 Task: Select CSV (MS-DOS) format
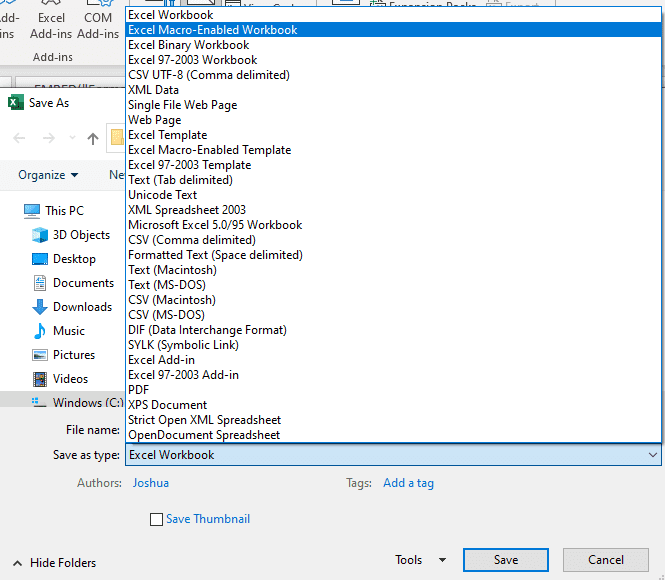(394, 315)
